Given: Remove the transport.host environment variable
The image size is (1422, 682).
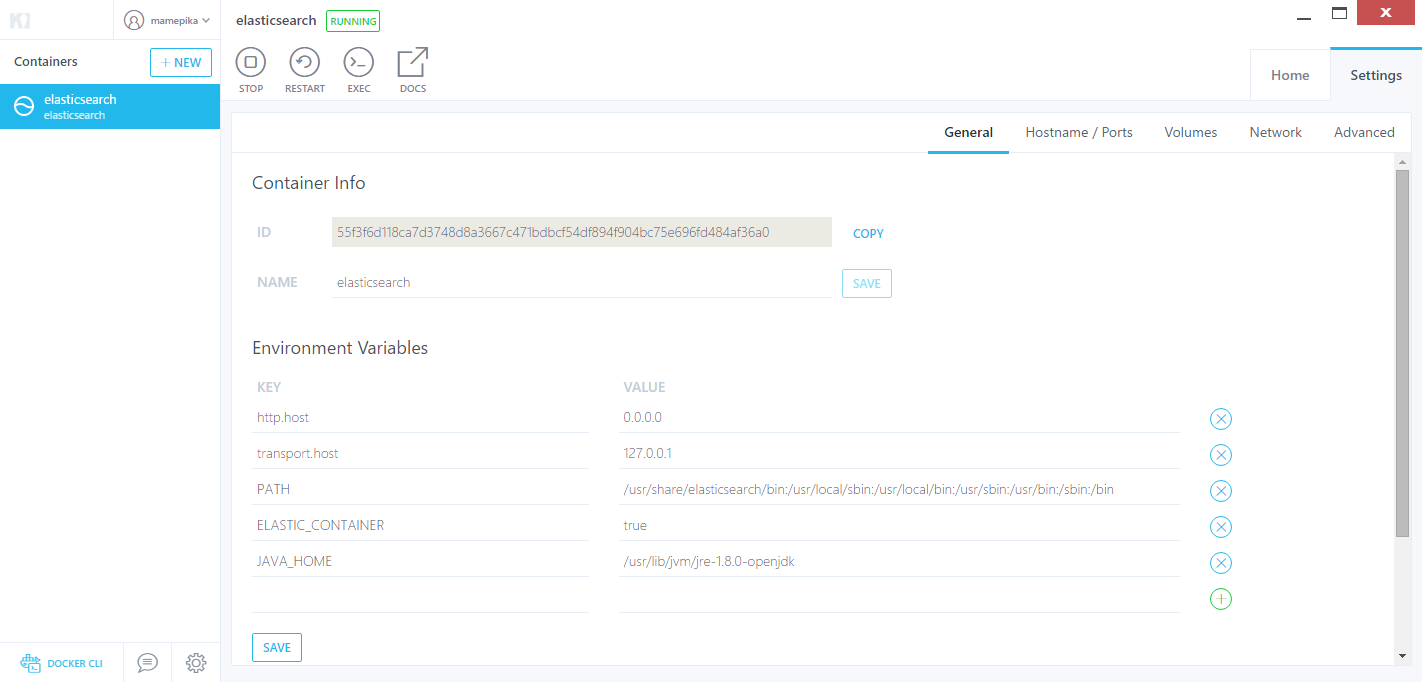Looking at the screenshot, I should pos(1220,455).
